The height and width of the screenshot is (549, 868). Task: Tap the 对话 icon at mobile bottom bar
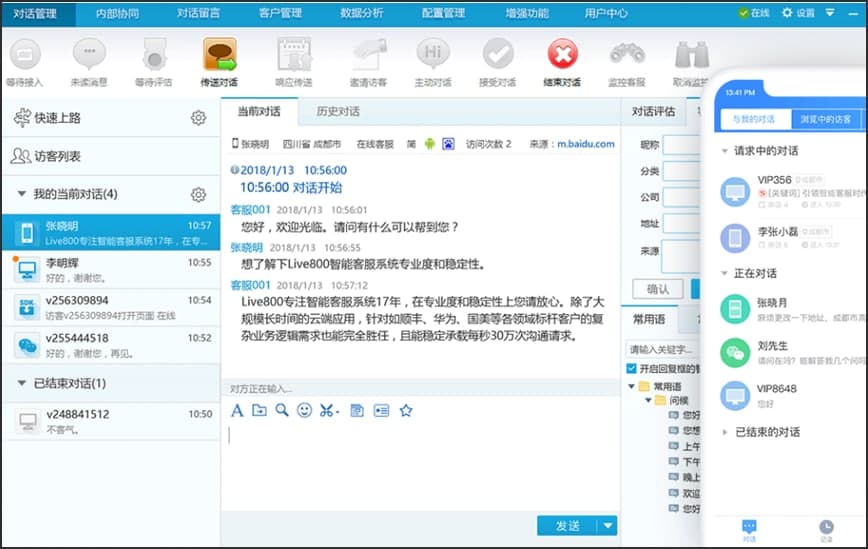click(749, 530)
